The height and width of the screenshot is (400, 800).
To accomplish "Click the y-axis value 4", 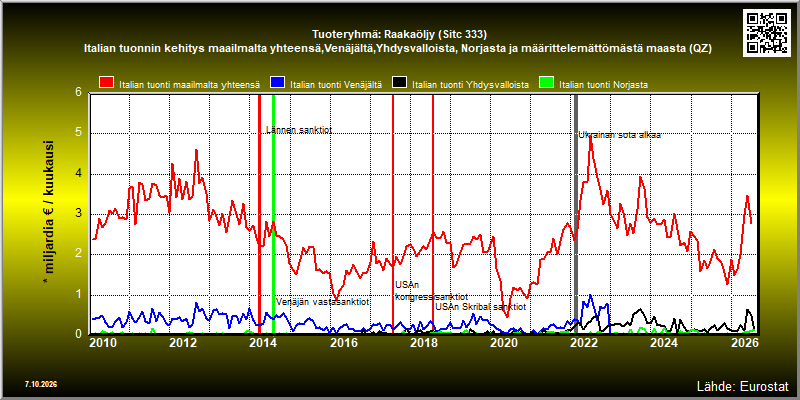I will tap(79, 173).
